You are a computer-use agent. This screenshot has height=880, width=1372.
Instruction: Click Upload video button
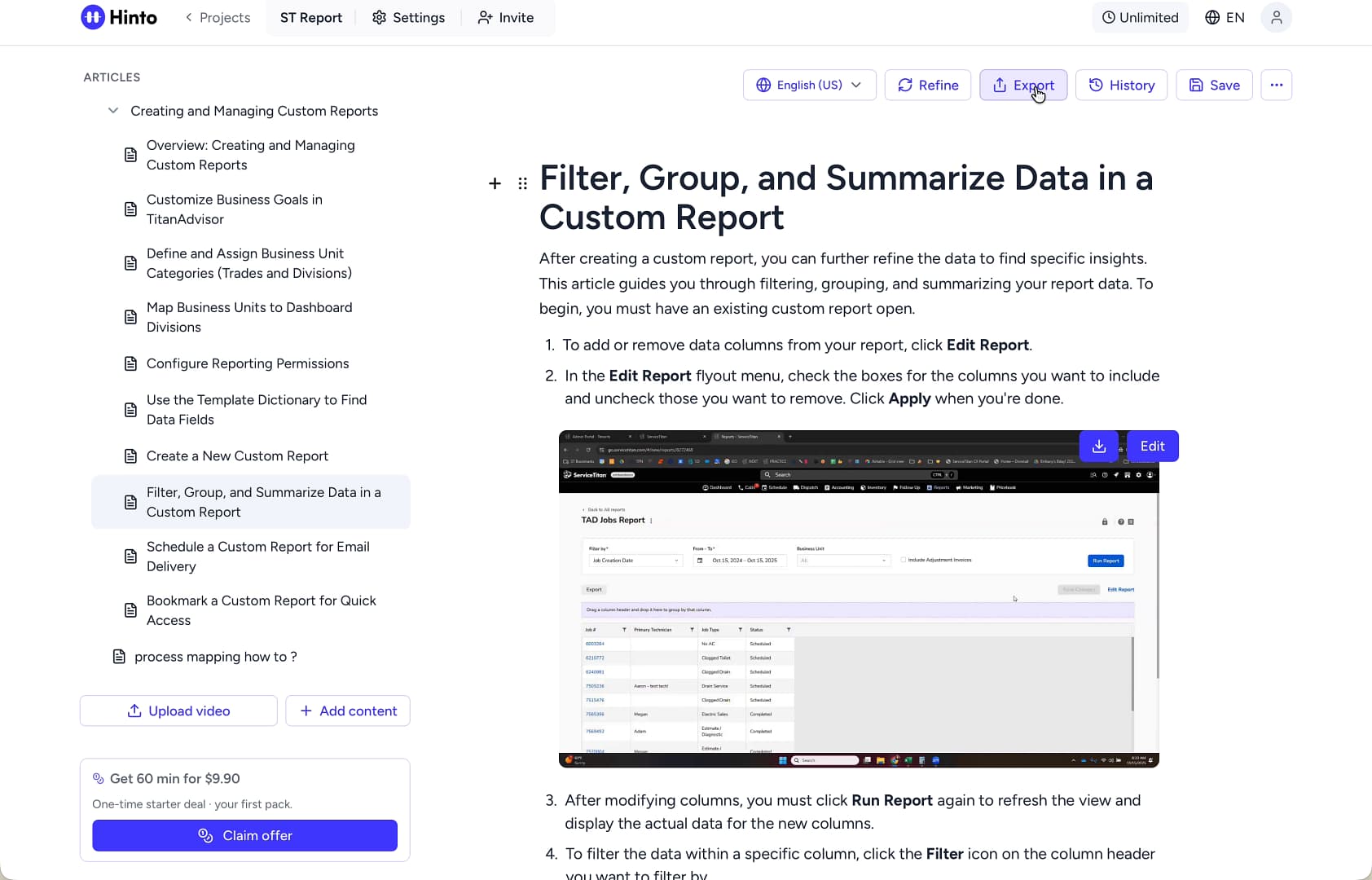click(x=178, y=711)
